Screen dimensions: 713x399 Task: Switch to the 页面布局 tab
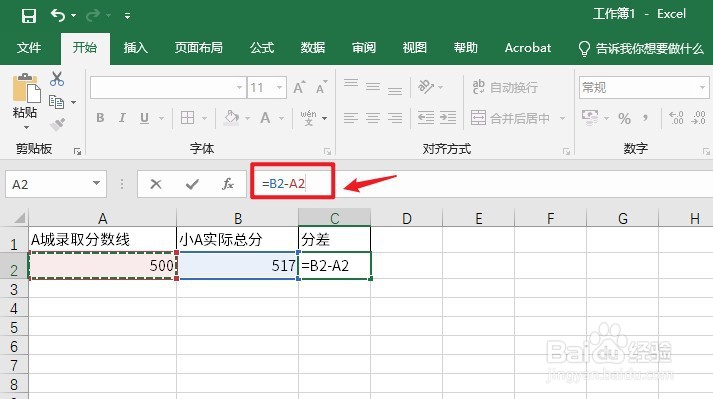click(x=199, y=48)
